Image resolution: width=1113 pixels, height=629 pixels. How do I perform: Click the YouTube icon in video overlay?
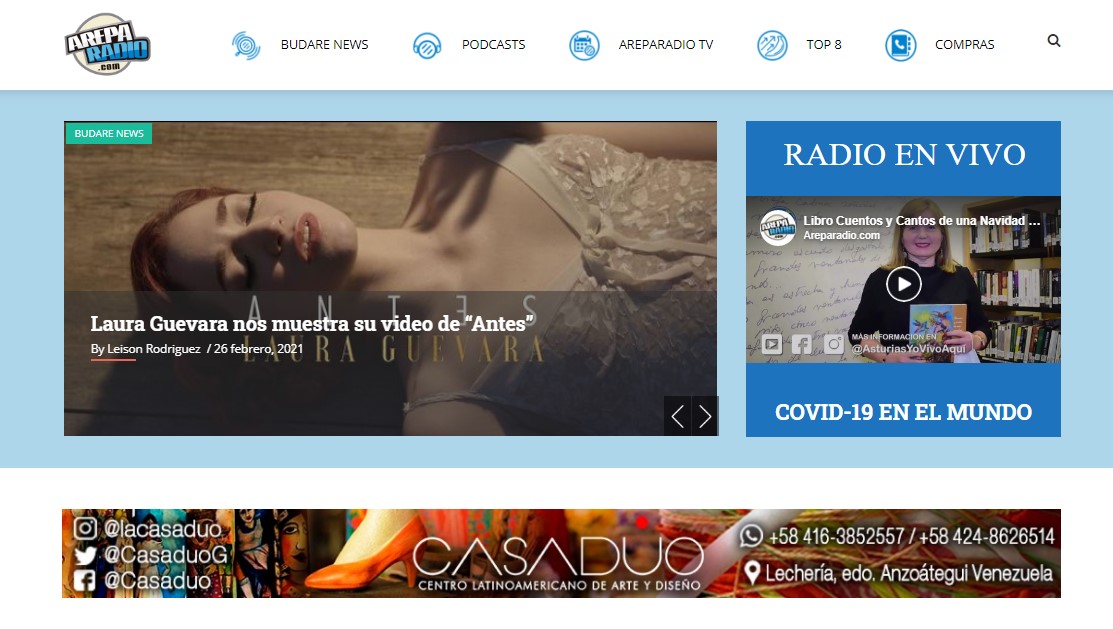(772, 345)
